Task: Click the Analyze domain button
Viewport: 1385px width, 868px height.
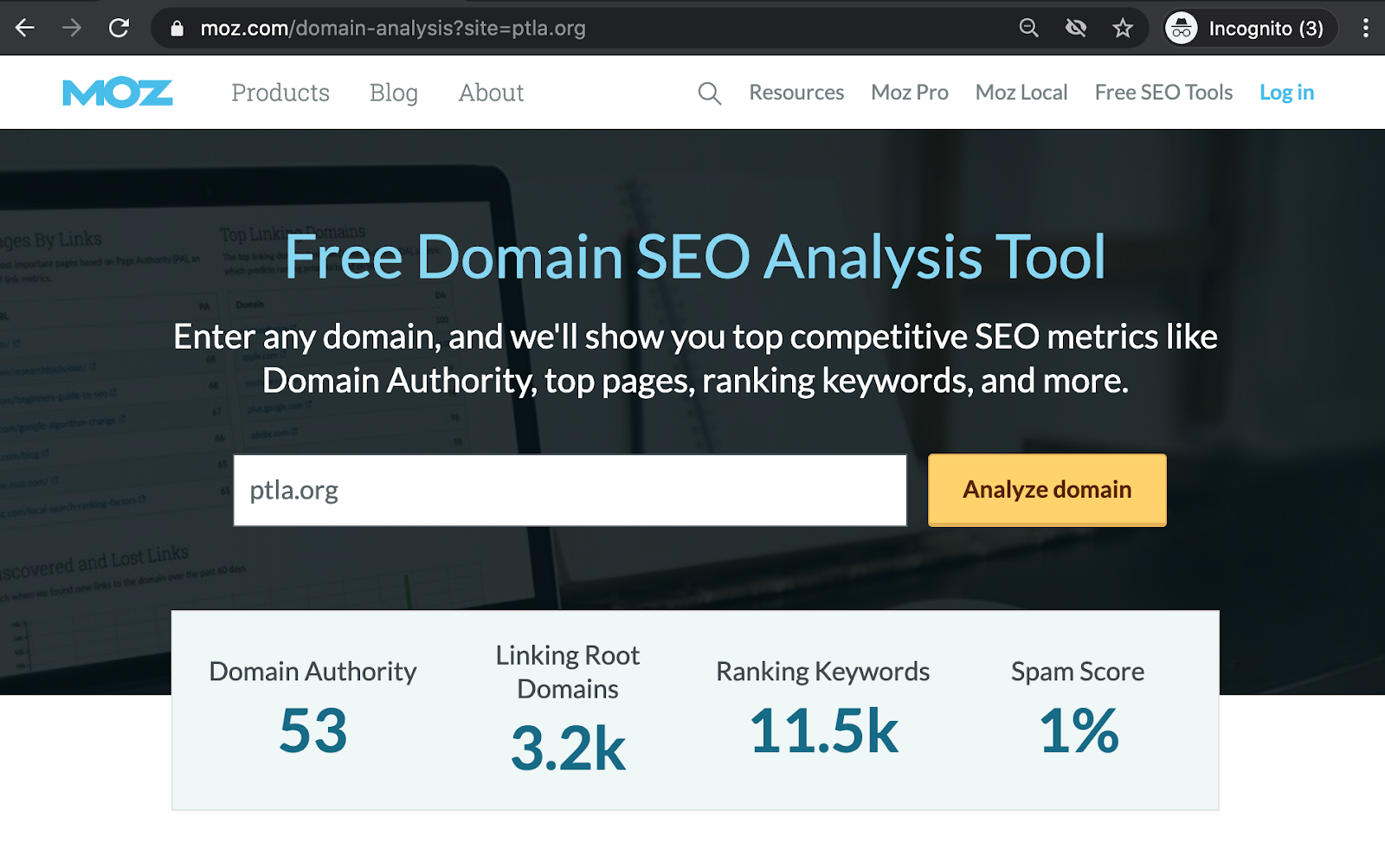Action: (x=1047, y=490)
